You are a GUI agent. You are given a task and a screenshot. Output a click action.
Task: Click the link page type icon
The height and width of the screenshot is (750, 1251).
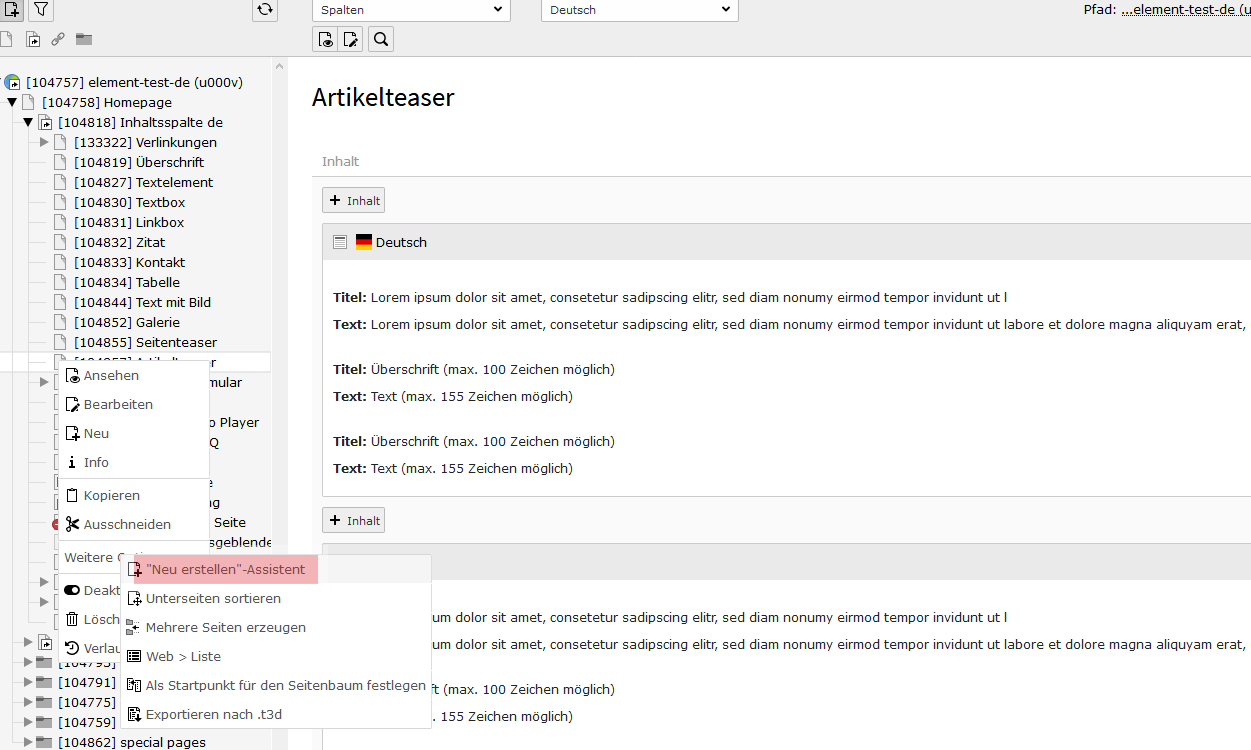click(x=58, y=40)
